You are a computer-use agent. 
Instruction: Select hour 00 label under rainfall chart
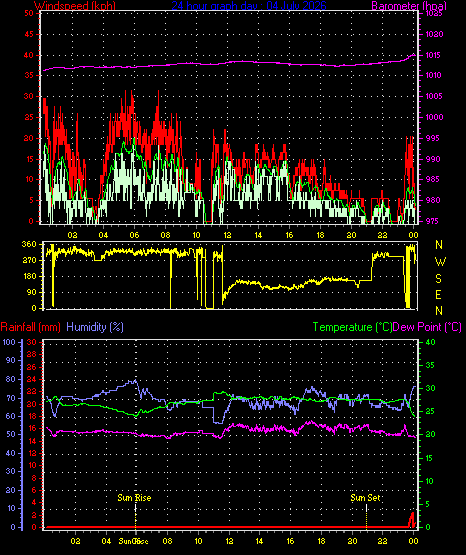(413, 541)
